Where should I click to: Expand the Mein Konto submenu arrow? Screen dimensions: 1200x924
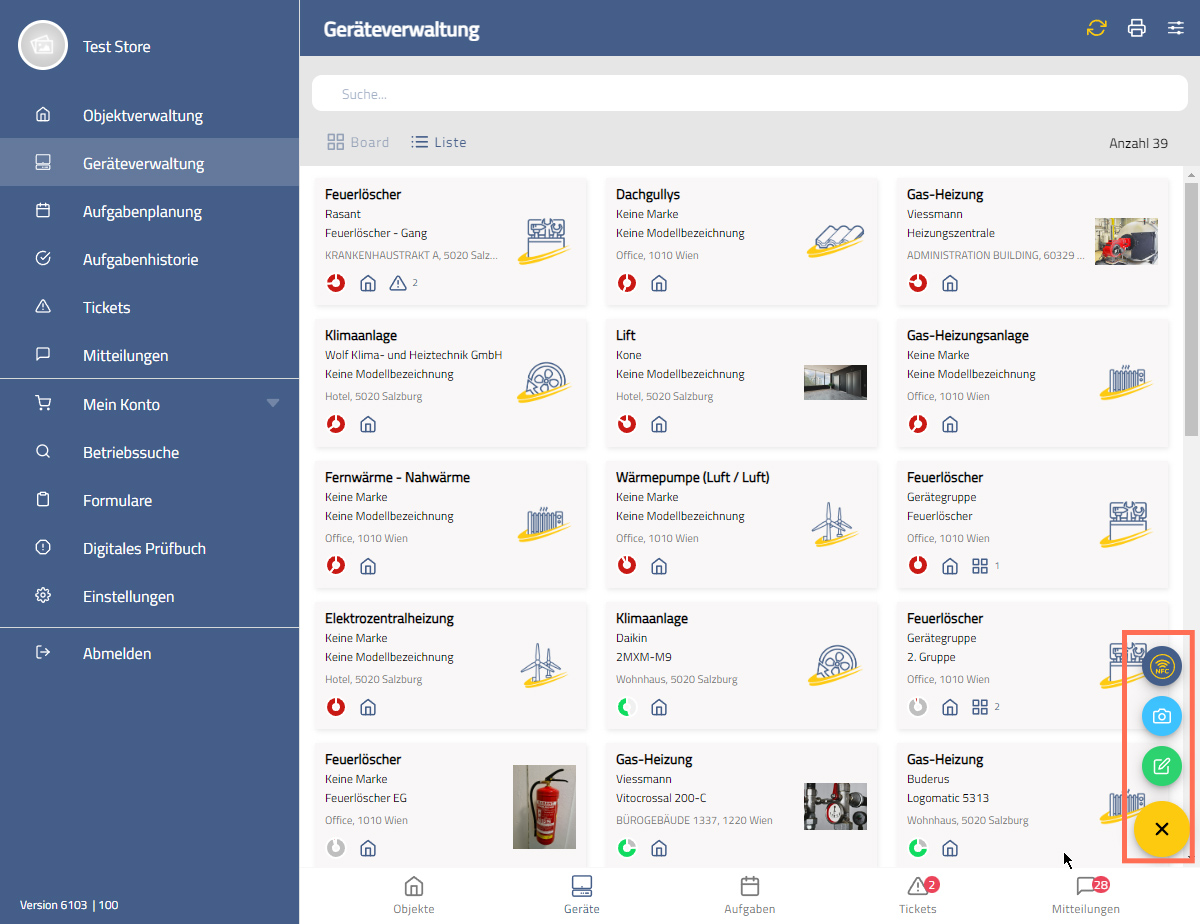(273, 404)
